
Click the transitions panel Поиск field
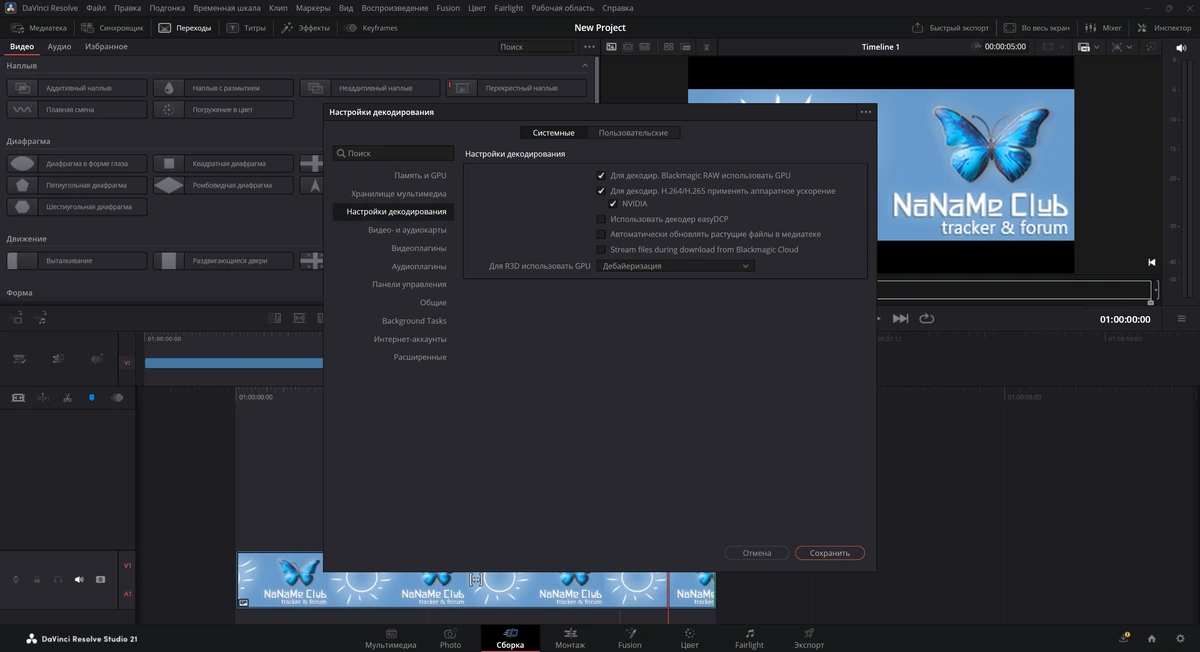pos(537,47)
